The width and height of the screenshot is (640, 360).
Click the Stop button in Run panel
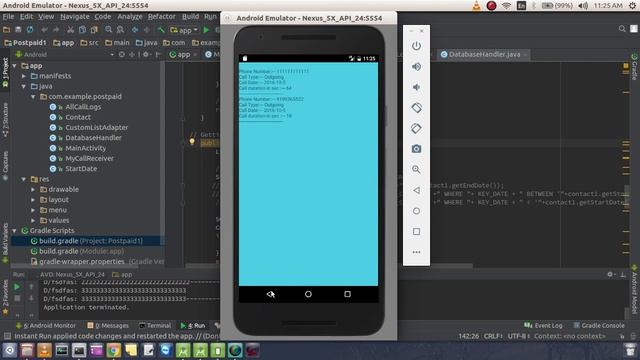(17, 298)
